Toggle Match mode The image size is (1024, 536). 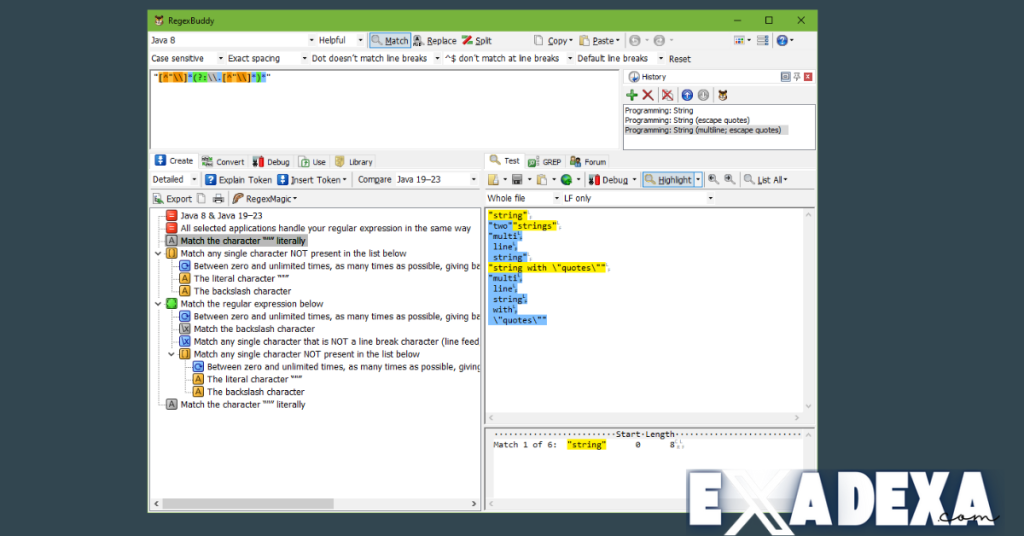390,40
